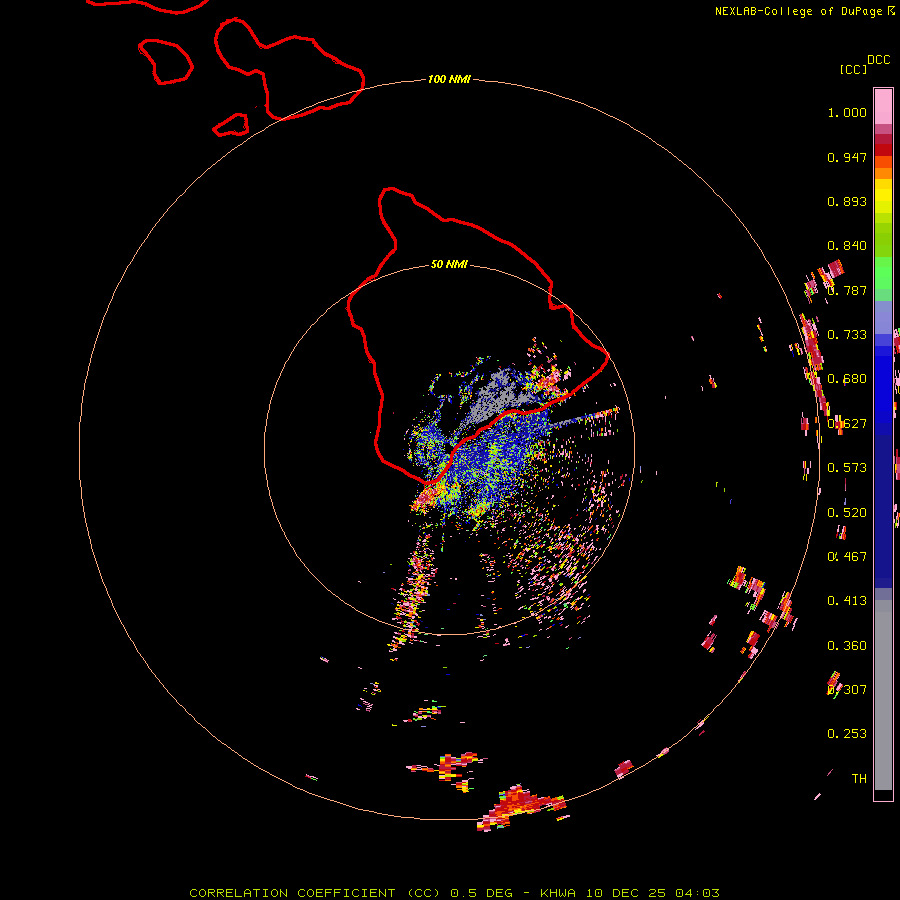Image resolution: width=900 pixels, height=900 pixels.
Task: Click the 0.680 scale value
Action: click(x=847, y=379)
